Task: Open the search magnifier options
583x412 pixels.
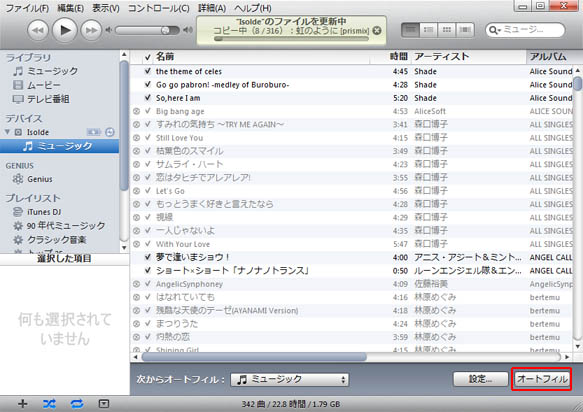Action: click(494, 30)
